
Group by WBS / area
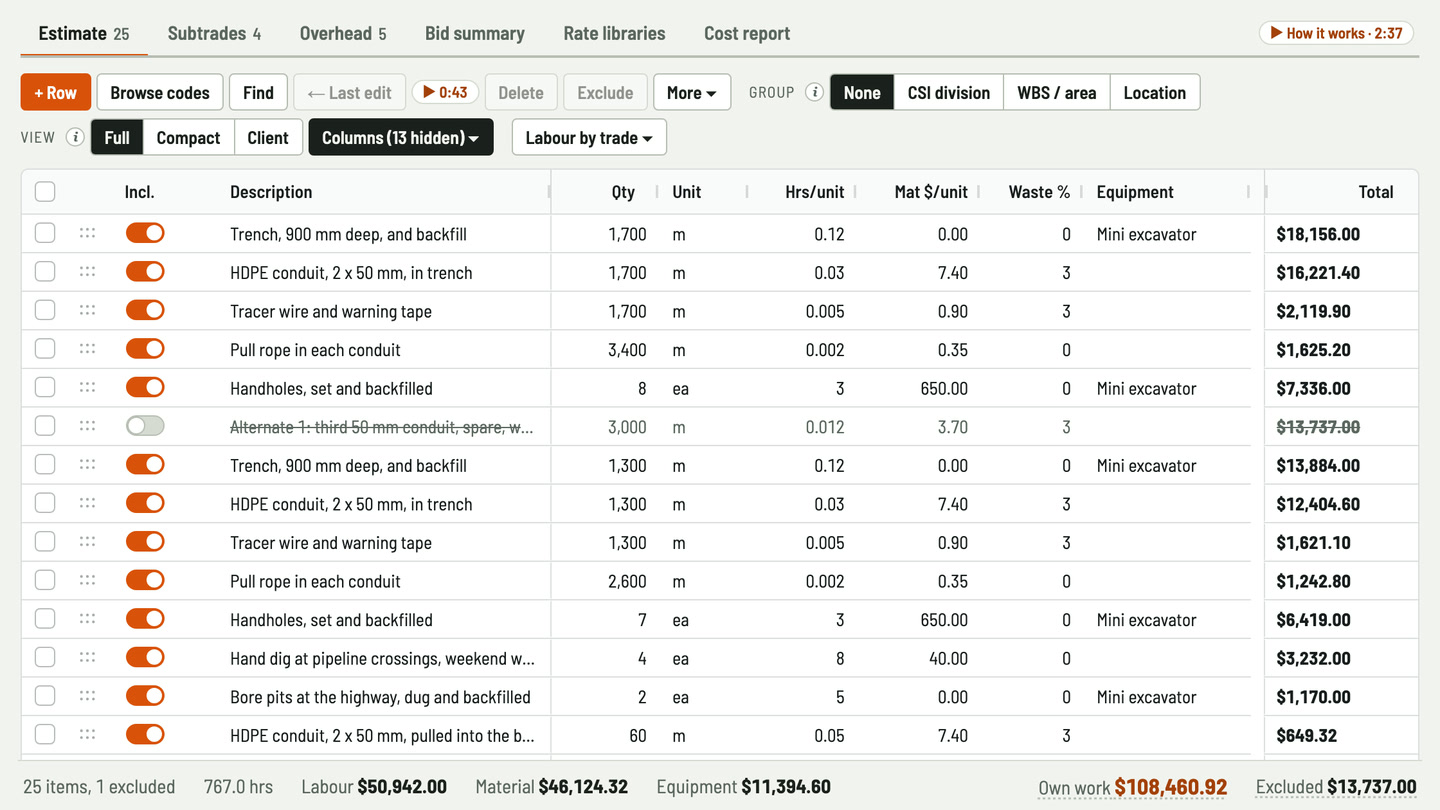(1057, 93)
